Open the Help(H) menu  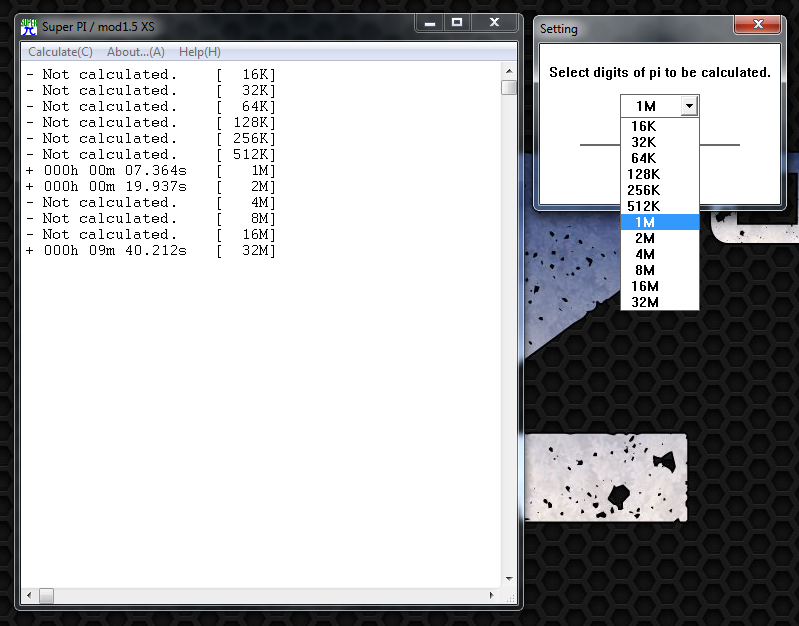[x=200, y=52]
